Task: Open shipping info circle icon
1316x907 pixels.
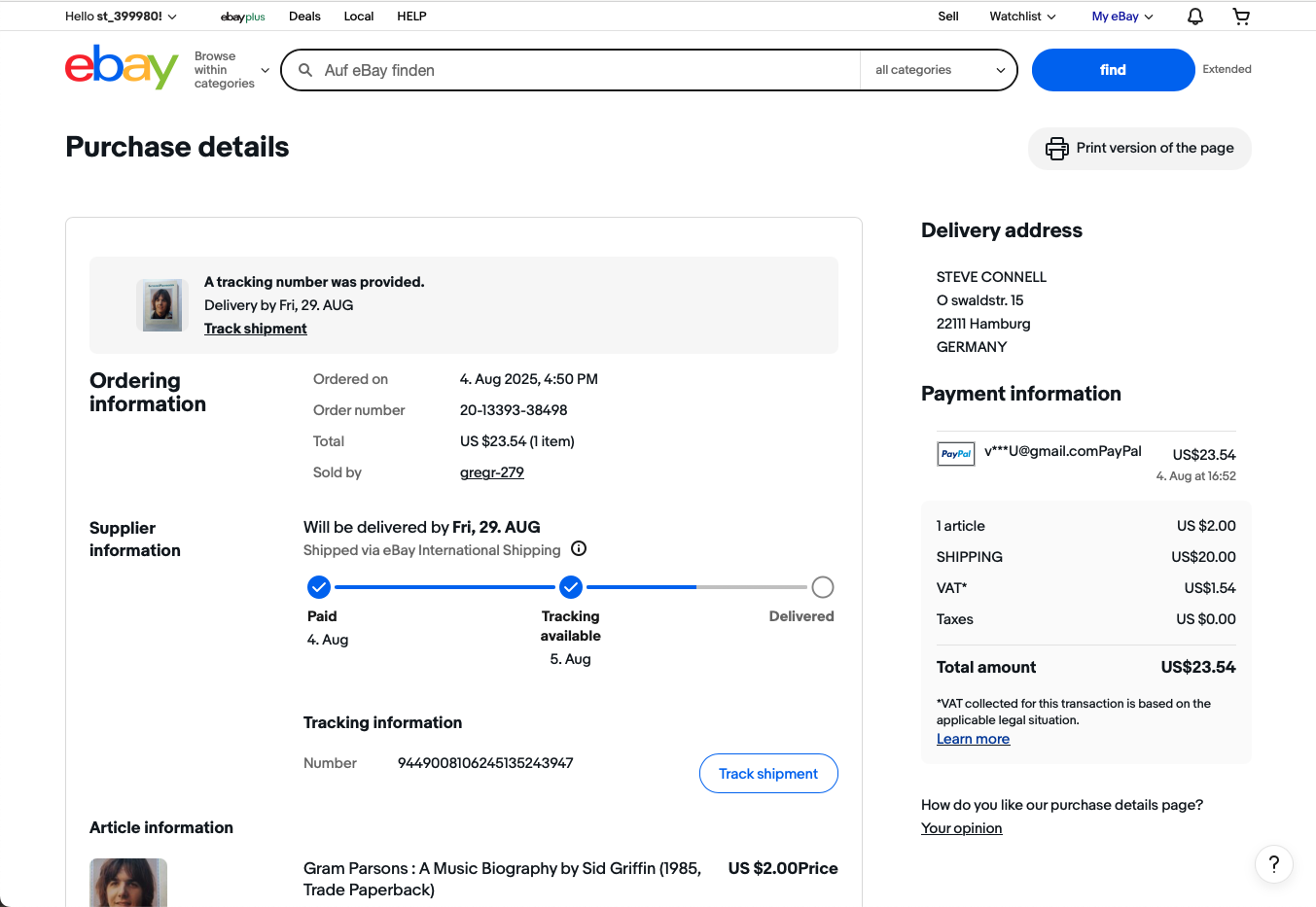Action: [x=579, y=548]
